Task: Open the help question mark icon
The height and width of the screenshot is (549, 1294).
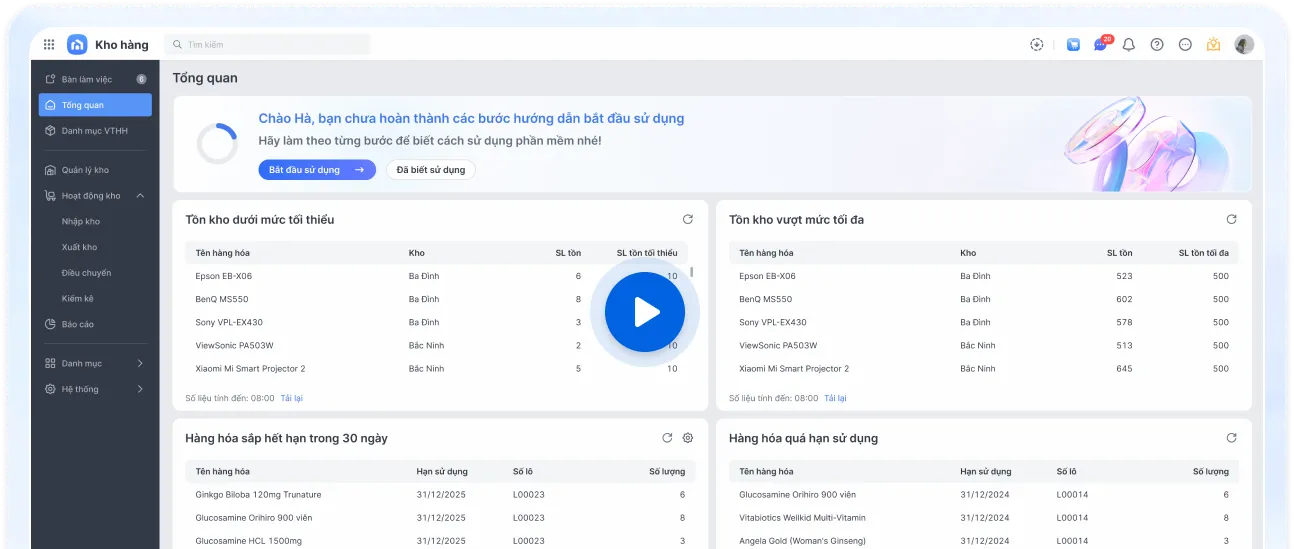Action: click(x=1157, y=45)
